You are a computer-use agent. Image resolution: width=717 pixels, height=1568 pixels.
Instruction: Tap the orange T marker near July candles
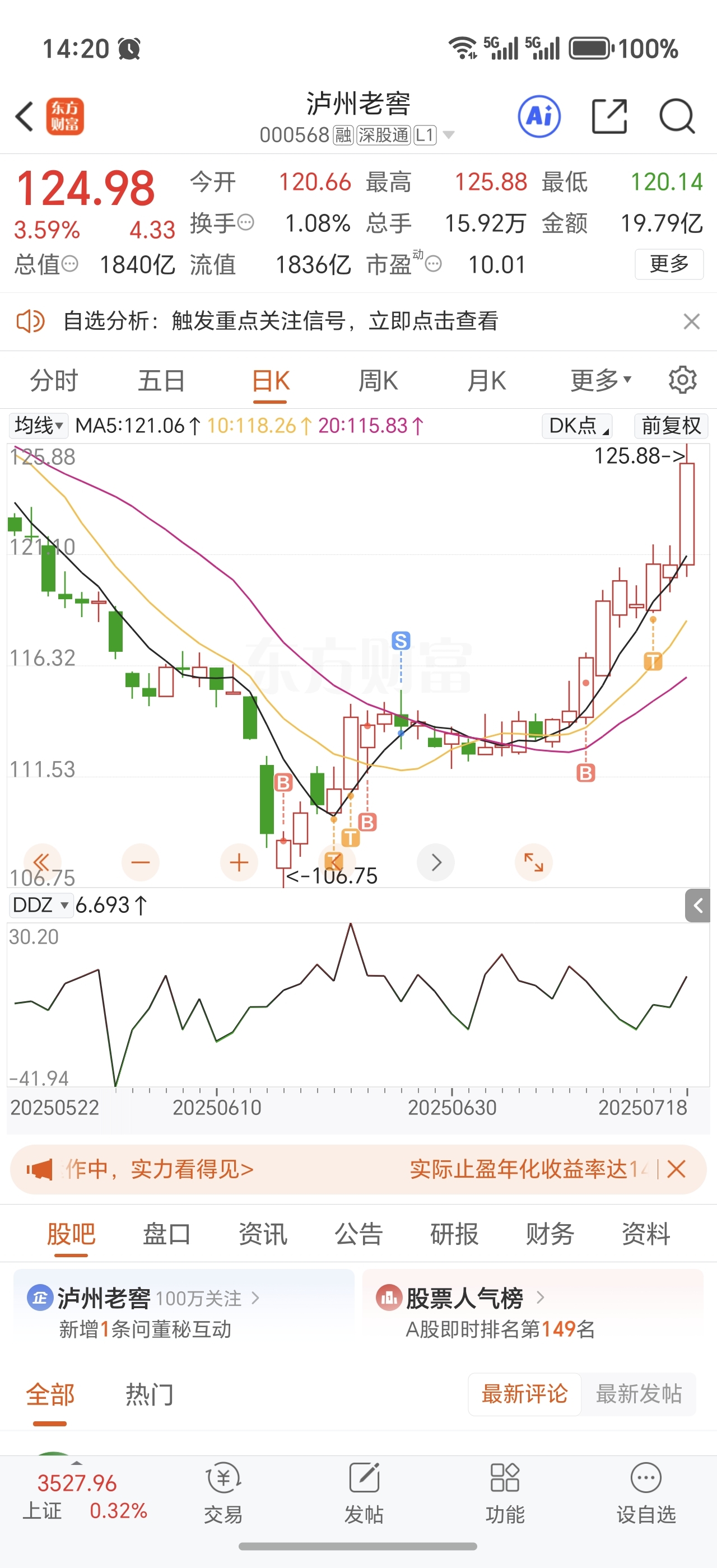(653, 661)
